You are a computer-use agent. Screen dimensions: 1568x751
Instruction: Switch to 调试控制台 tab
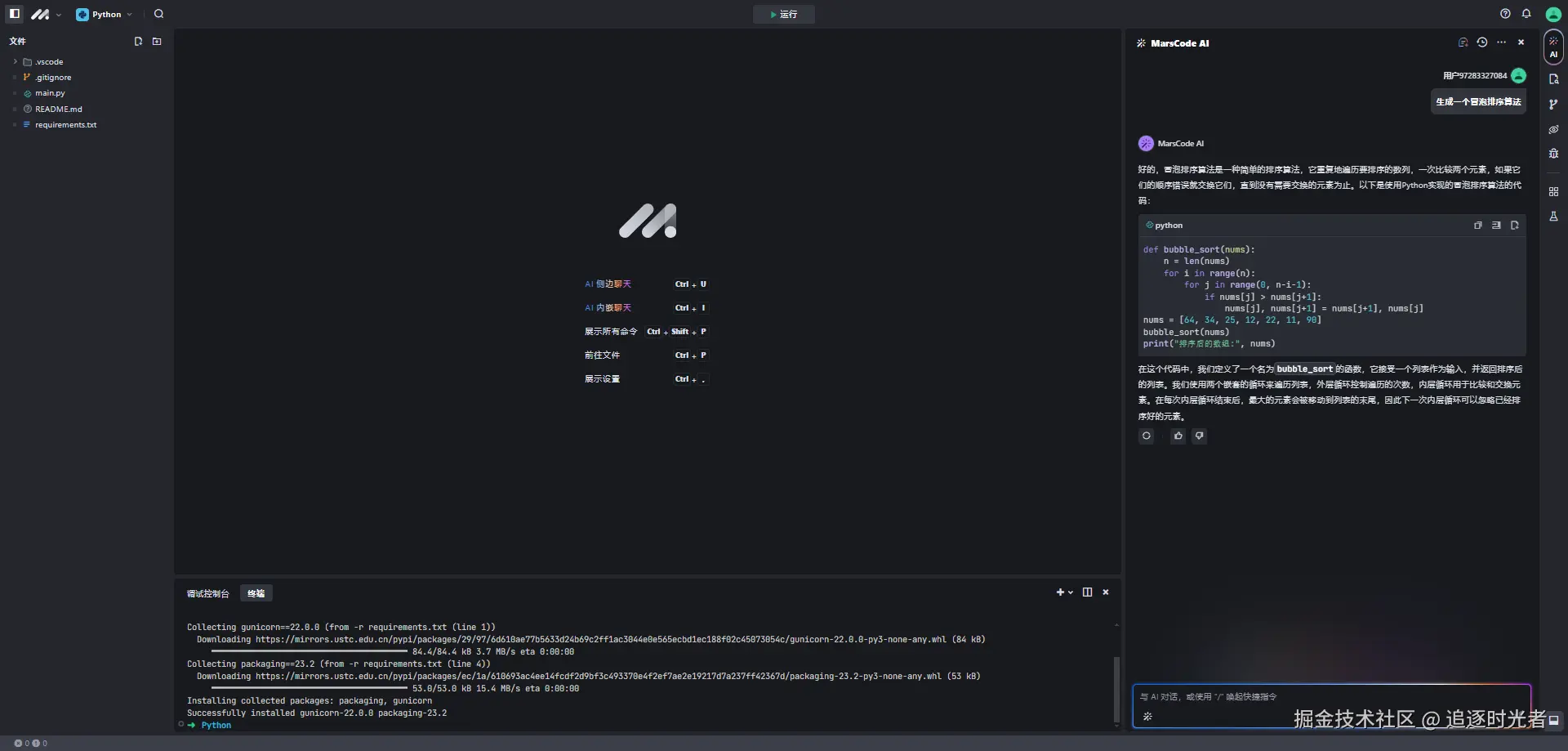[208, 593]
